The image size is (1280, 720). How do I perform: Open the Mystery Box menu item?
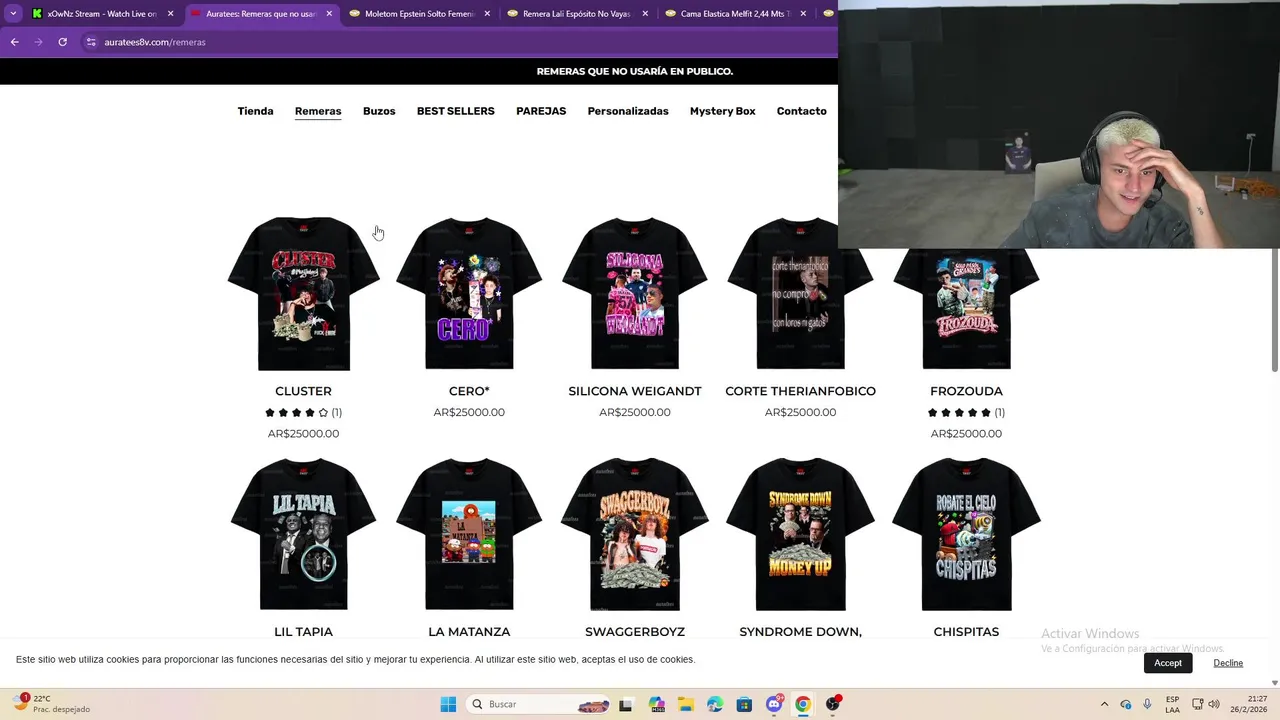(x=722, y=111)
